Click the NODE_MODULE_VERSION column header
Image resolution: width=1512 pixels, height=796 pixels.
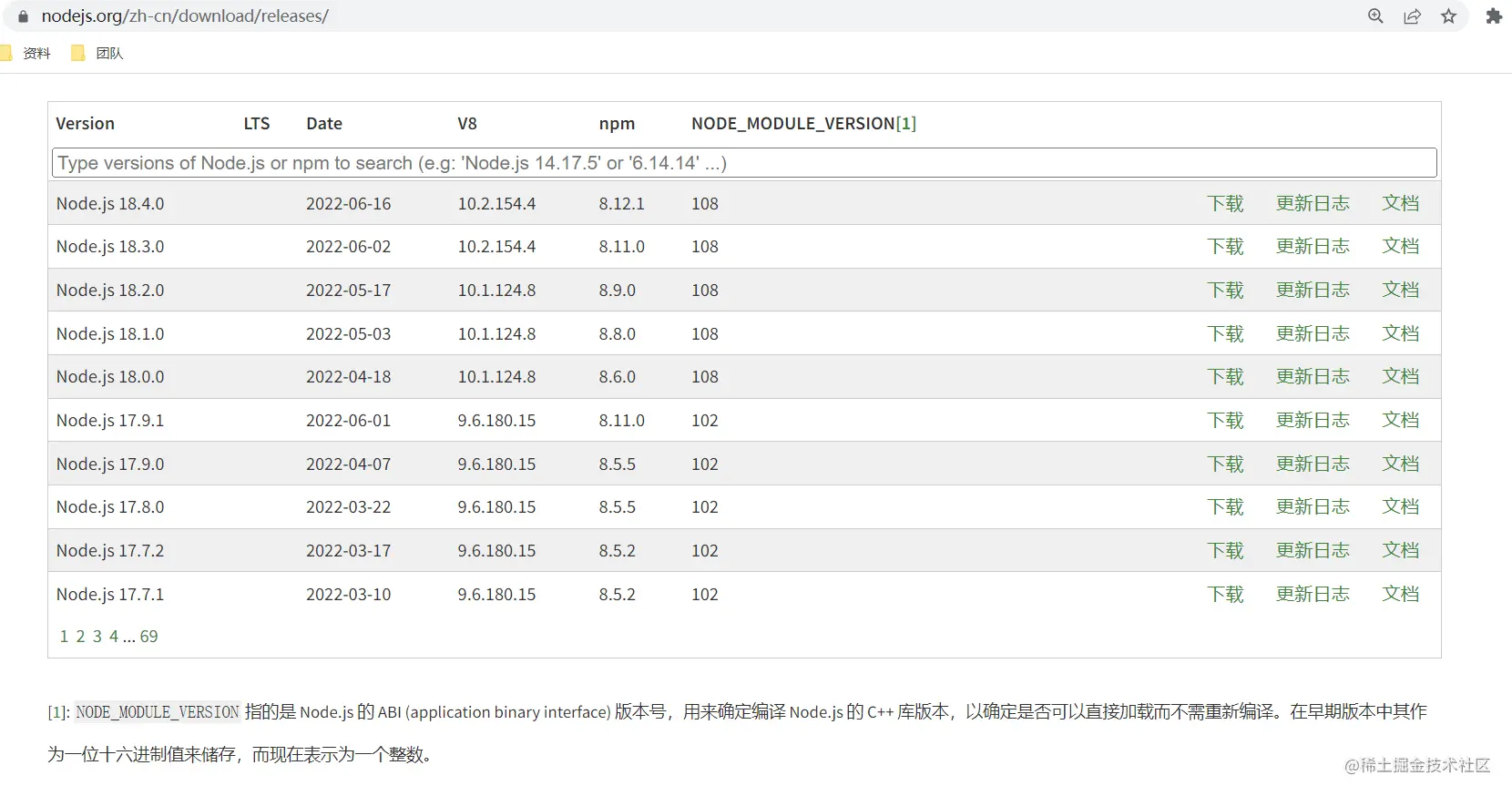point(792,124)
